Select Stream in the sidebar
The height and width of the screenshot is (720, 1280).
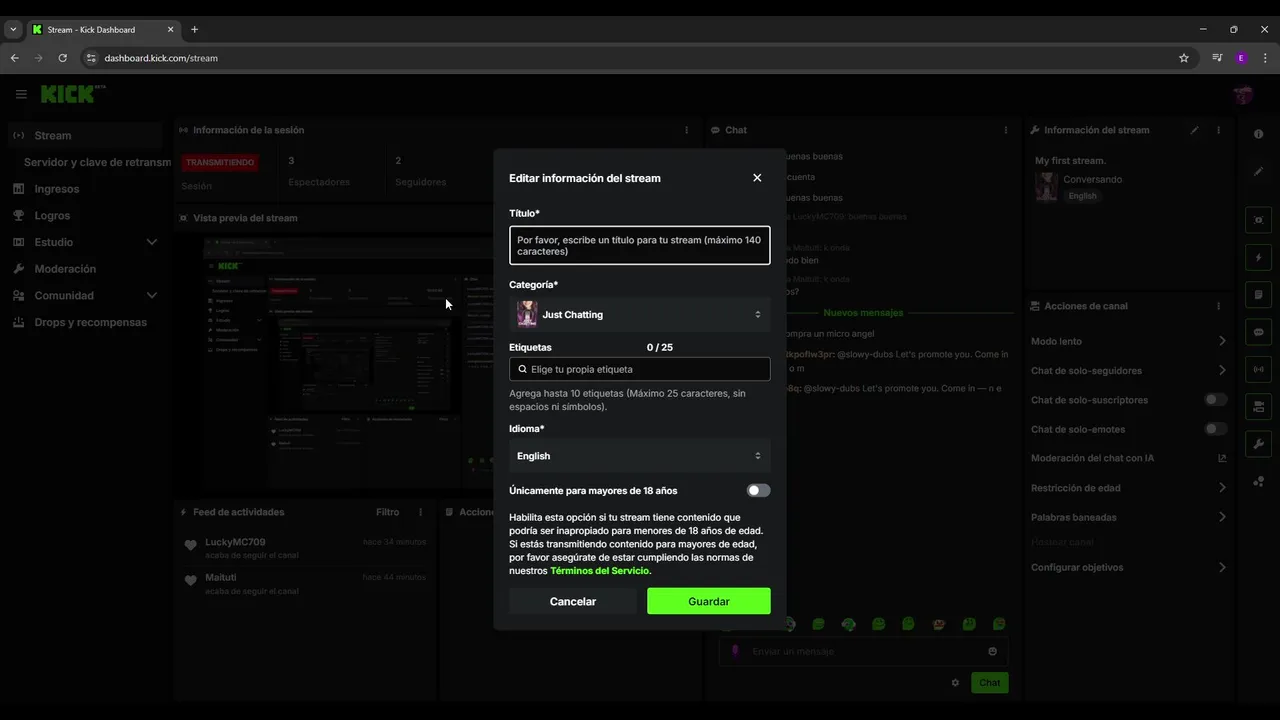[85, 135]
